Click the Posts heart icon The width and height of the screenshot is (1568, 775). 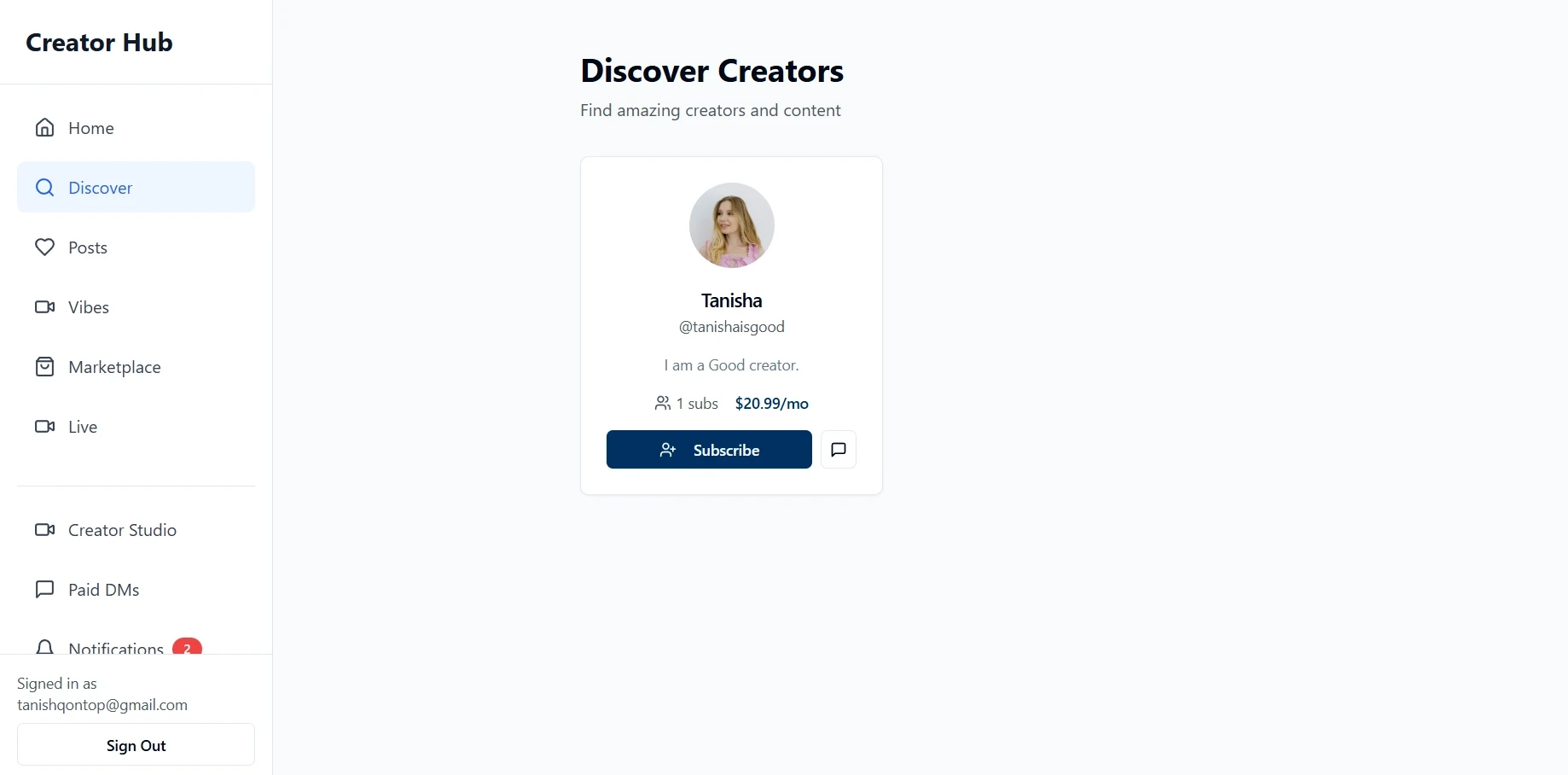tap(44, 248)
